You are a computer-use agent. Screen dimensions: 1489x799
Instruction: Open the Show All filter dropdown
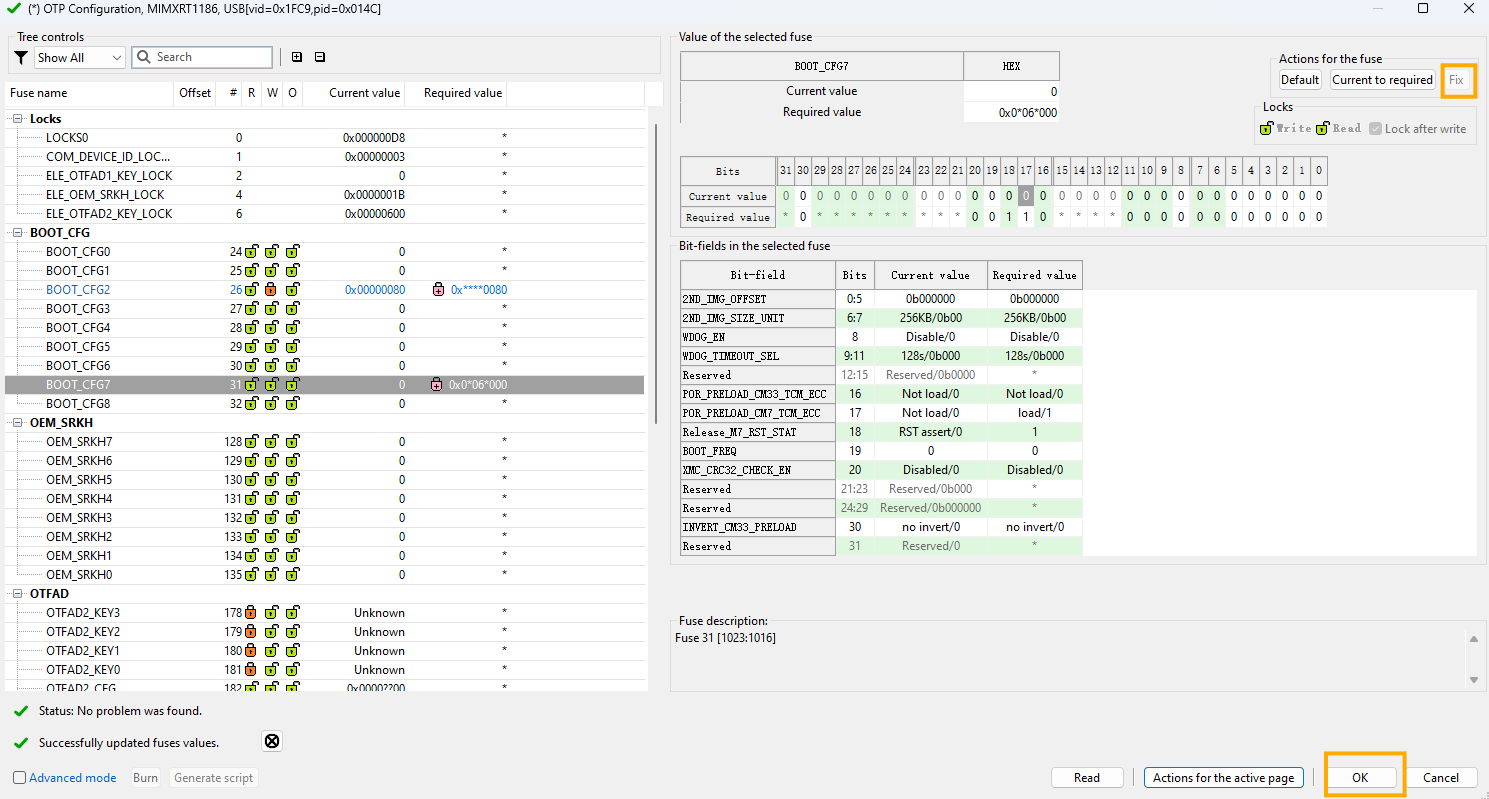pyautogui.click(x=80, y=58)
